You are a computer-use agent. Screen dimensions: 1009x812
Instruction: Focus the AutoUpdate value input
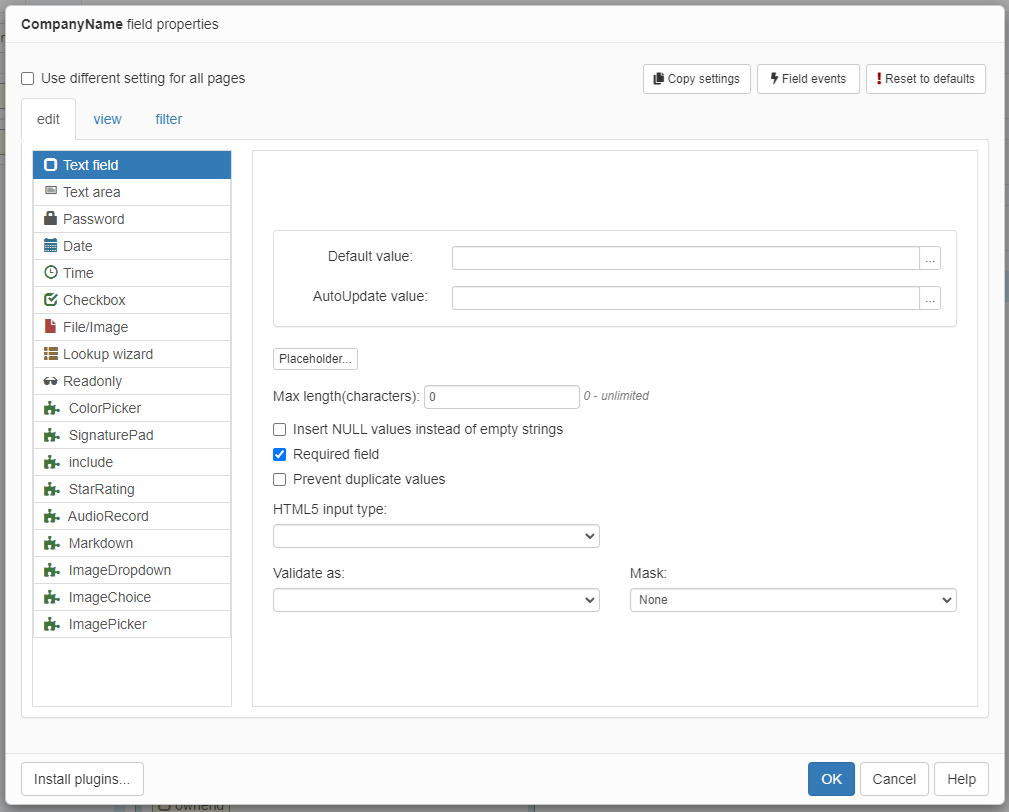pyautogui.click(x=685, y=298)
